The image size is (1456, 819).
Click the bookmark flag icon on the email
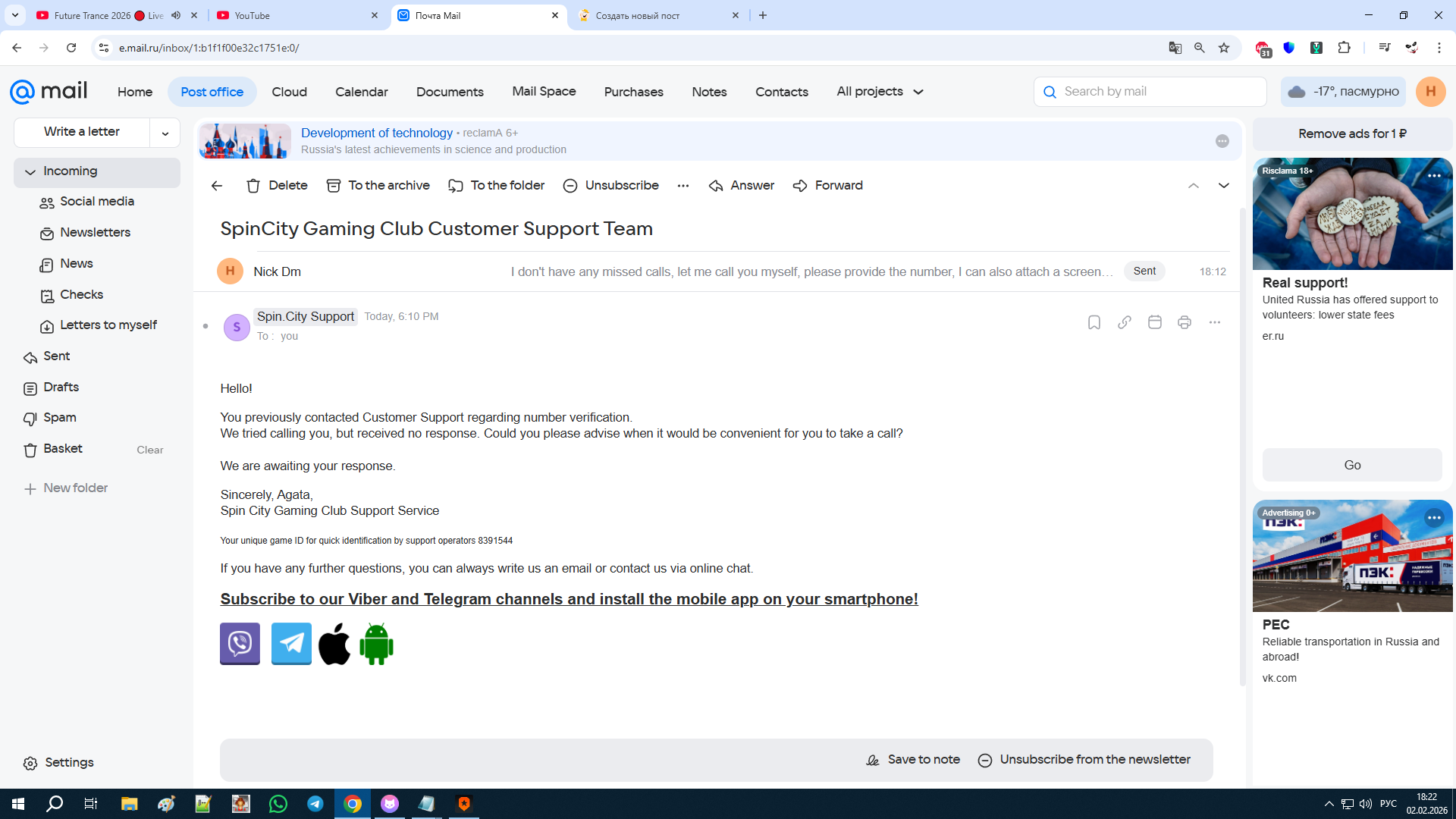pos(1094,322)
